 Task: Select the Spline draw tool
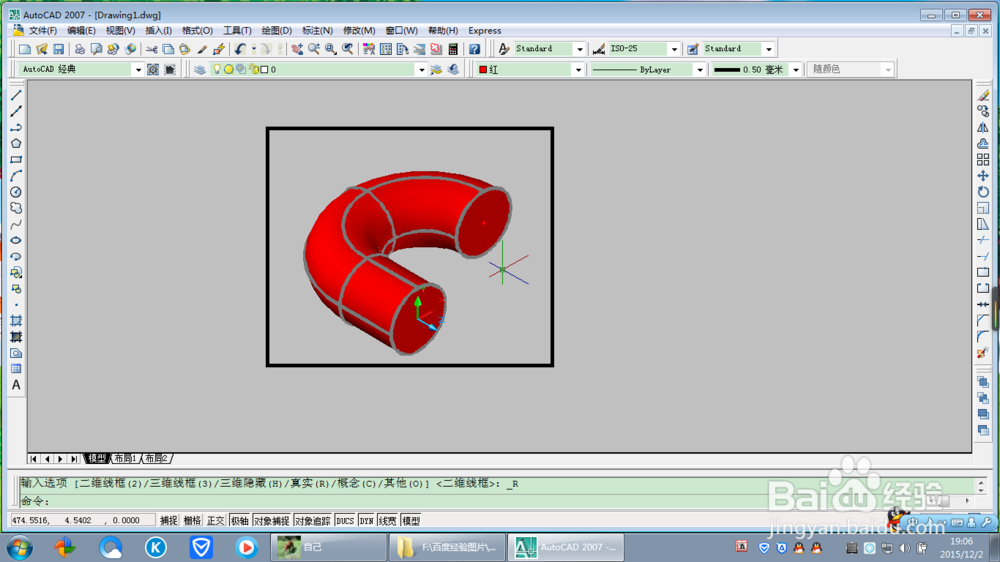[16, 224]
